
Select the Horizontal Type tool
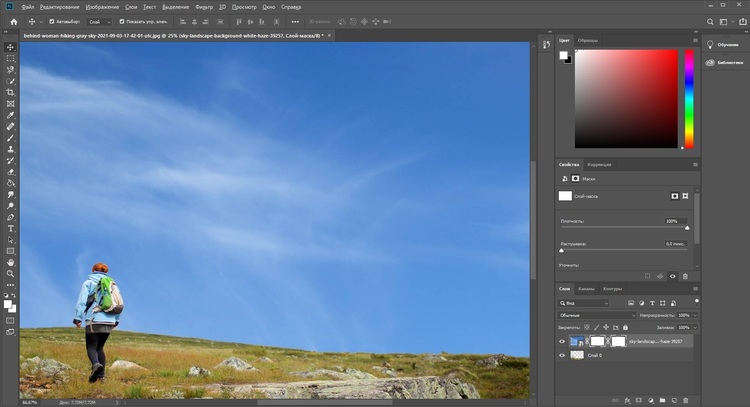(x=11, y=228)
